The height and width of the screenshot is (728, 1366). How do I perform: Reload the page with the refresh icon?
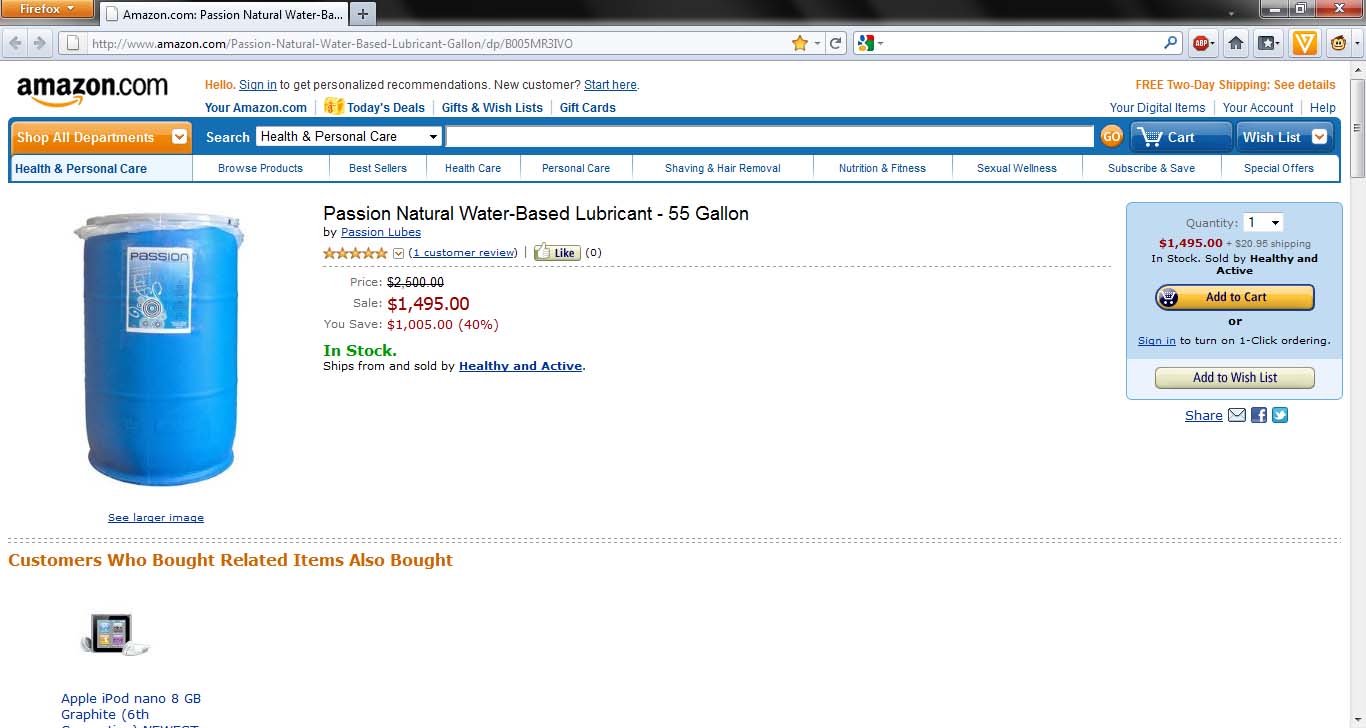[x=836, y=43]
